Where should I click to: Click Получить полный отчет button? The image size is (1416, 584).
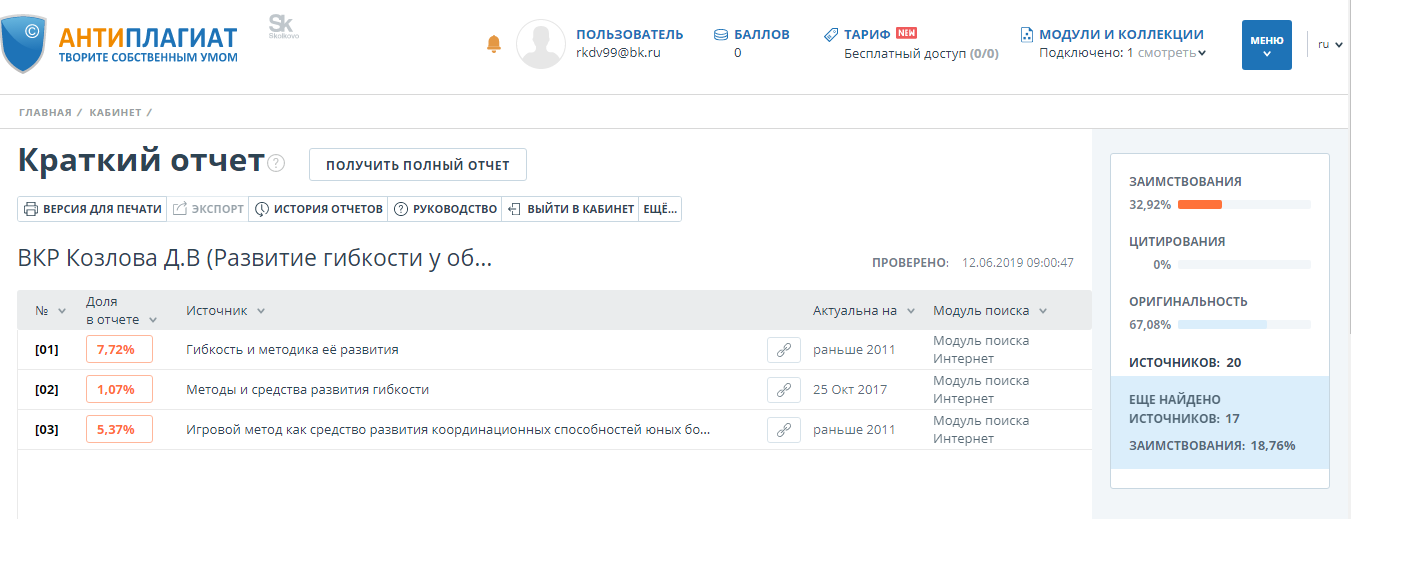(x=417, y=165)
